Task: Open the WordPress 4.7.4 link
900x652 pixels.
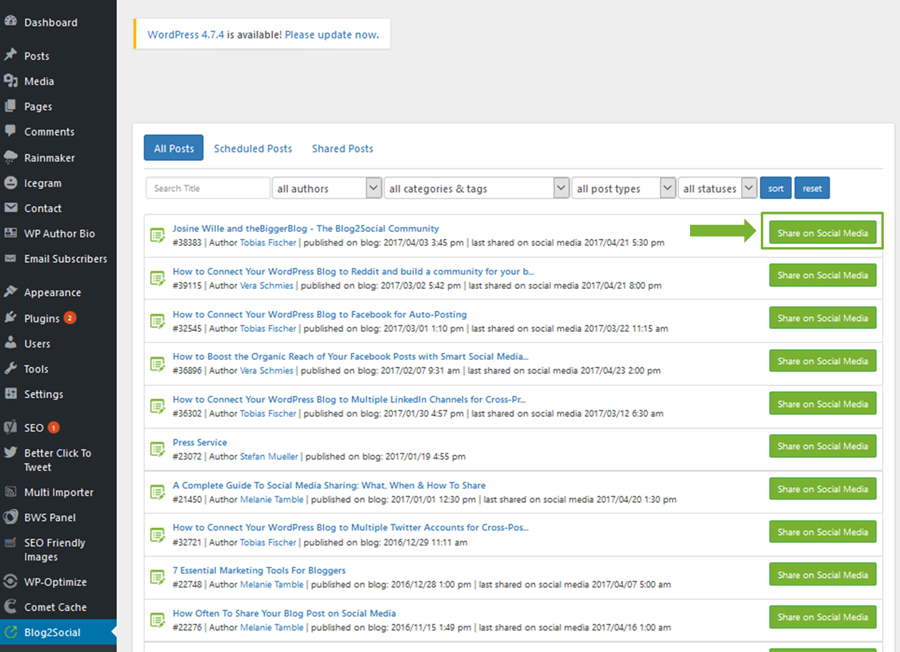Action: pyautogui.click(x=185, y=34)
